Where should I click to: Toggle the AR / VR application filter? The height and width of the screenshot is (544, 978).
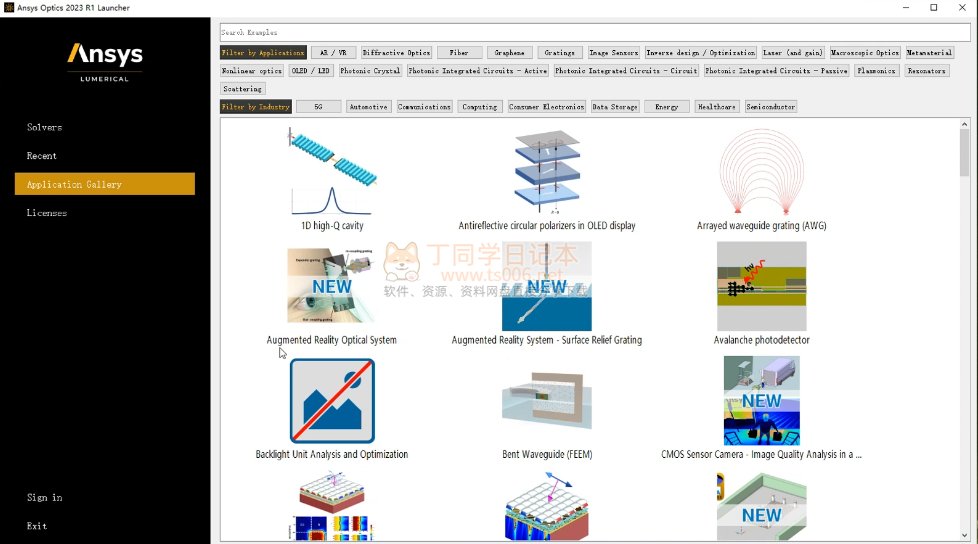(x=334, y=52)
